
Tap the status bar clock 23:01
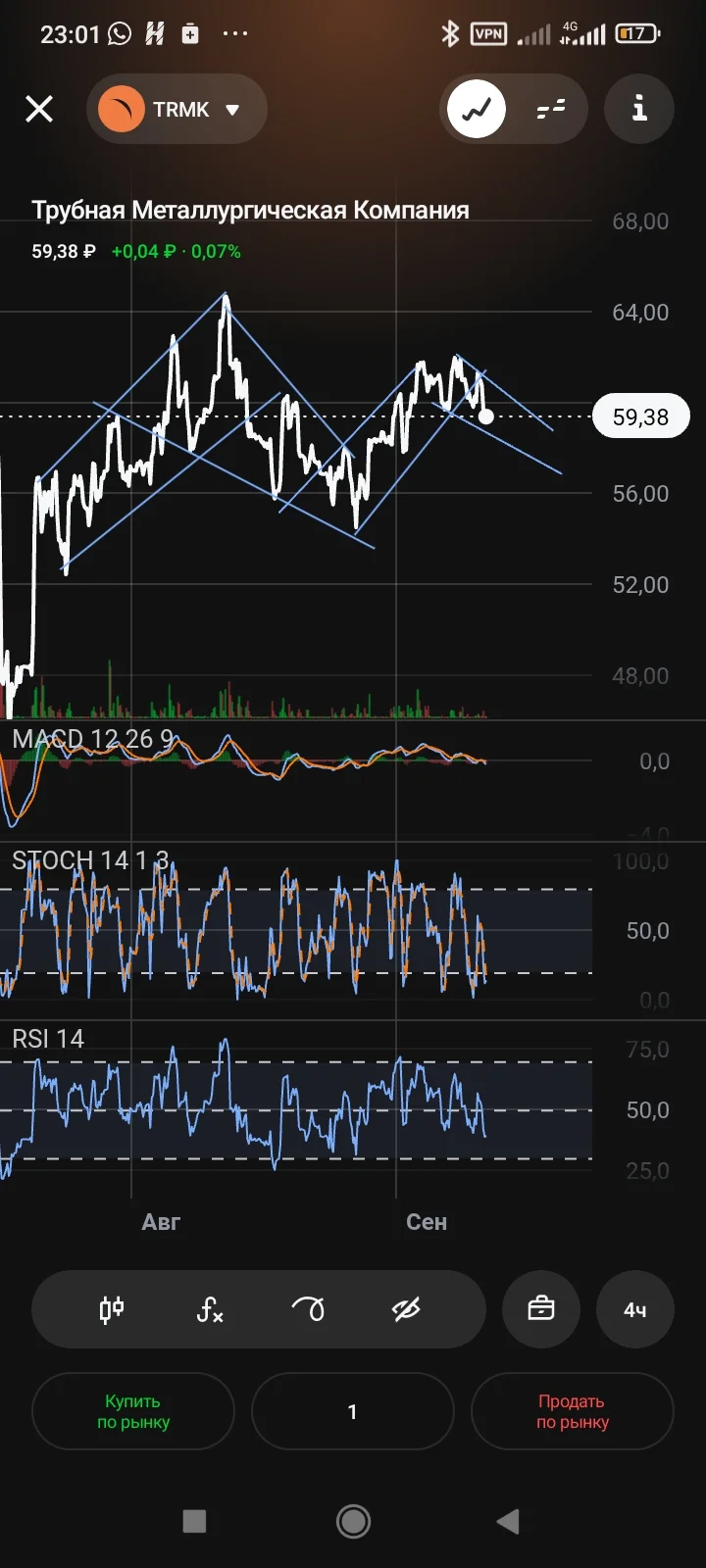(70, 34)
